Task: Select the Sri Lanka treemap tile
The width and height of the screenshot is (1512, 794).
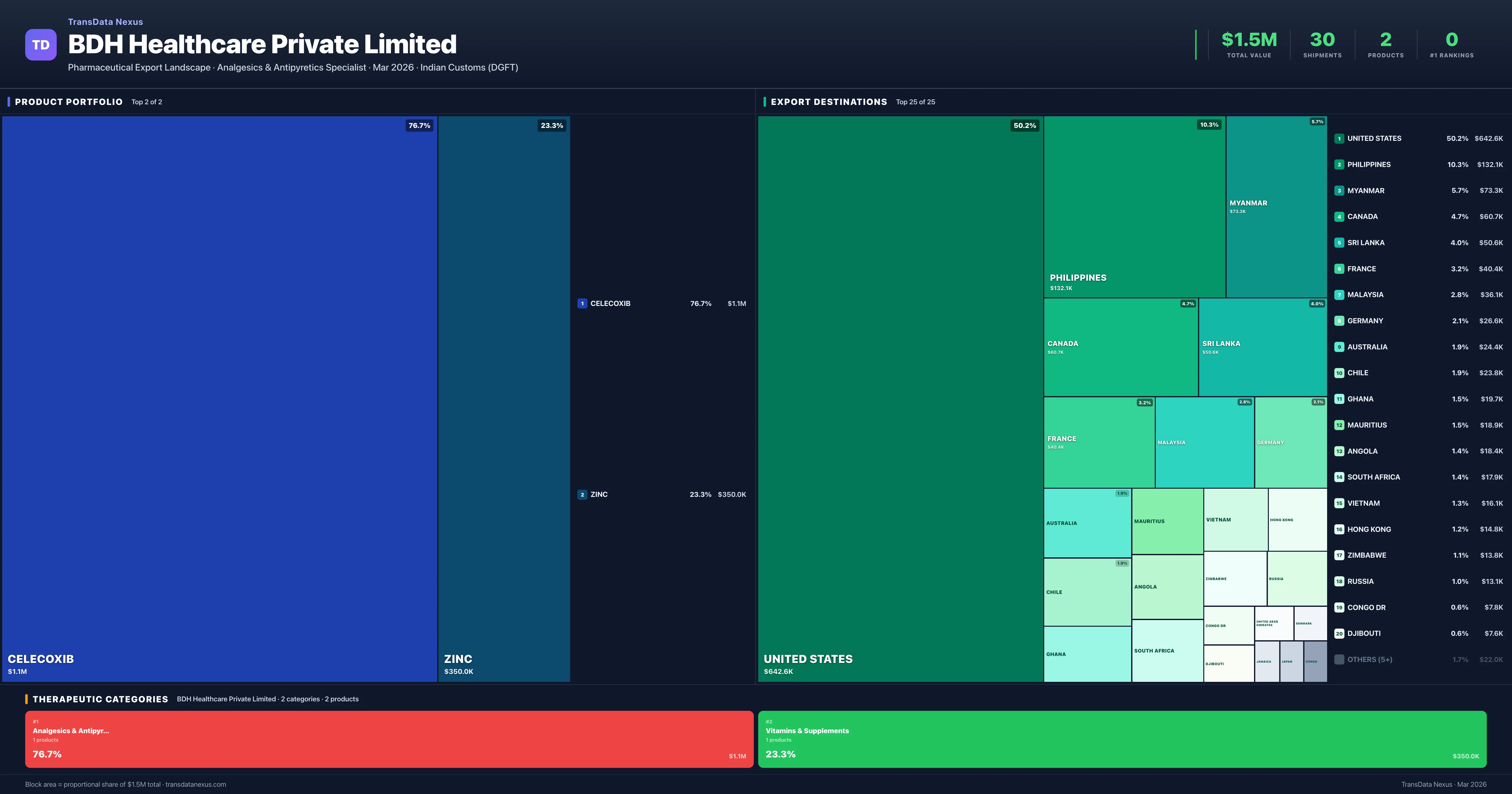Action: tap(1262, 347)
